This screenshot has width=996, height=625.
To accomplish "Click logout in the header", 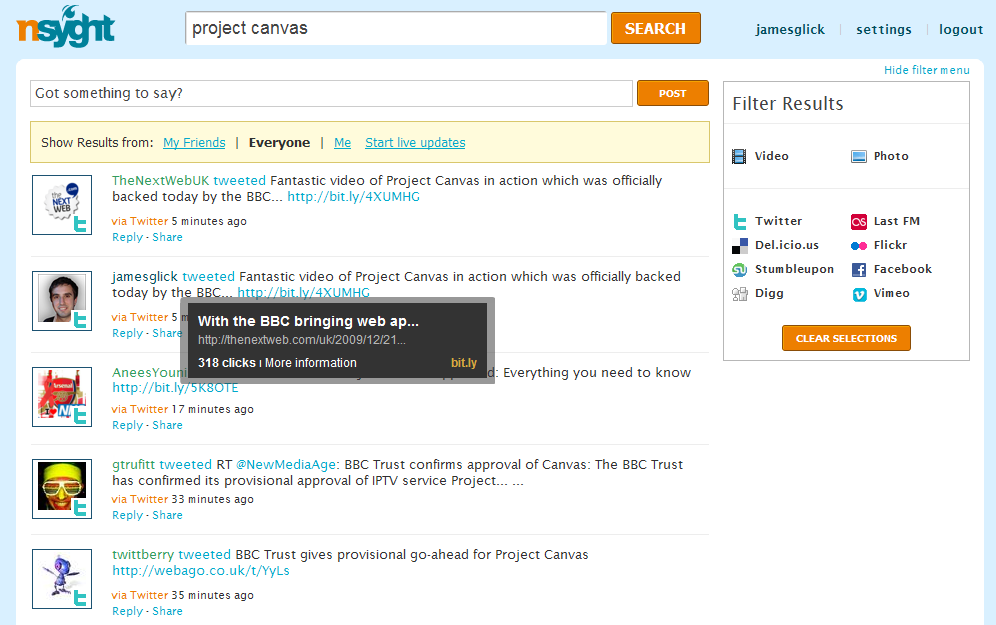I will click(x=961, y=29).
